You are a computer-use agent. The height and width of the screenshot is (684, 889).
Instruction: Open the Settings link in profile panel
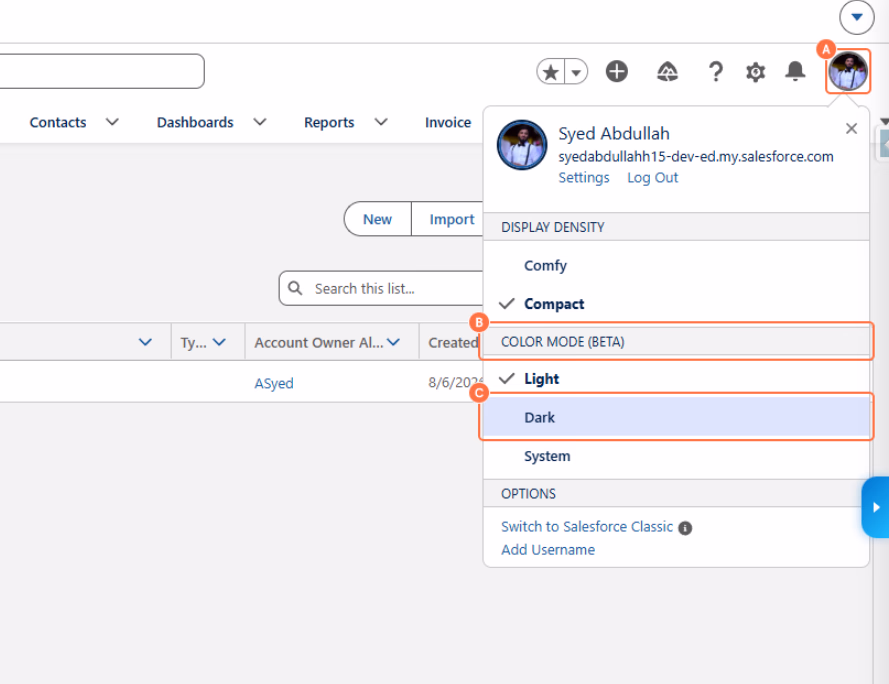[583, 178]
